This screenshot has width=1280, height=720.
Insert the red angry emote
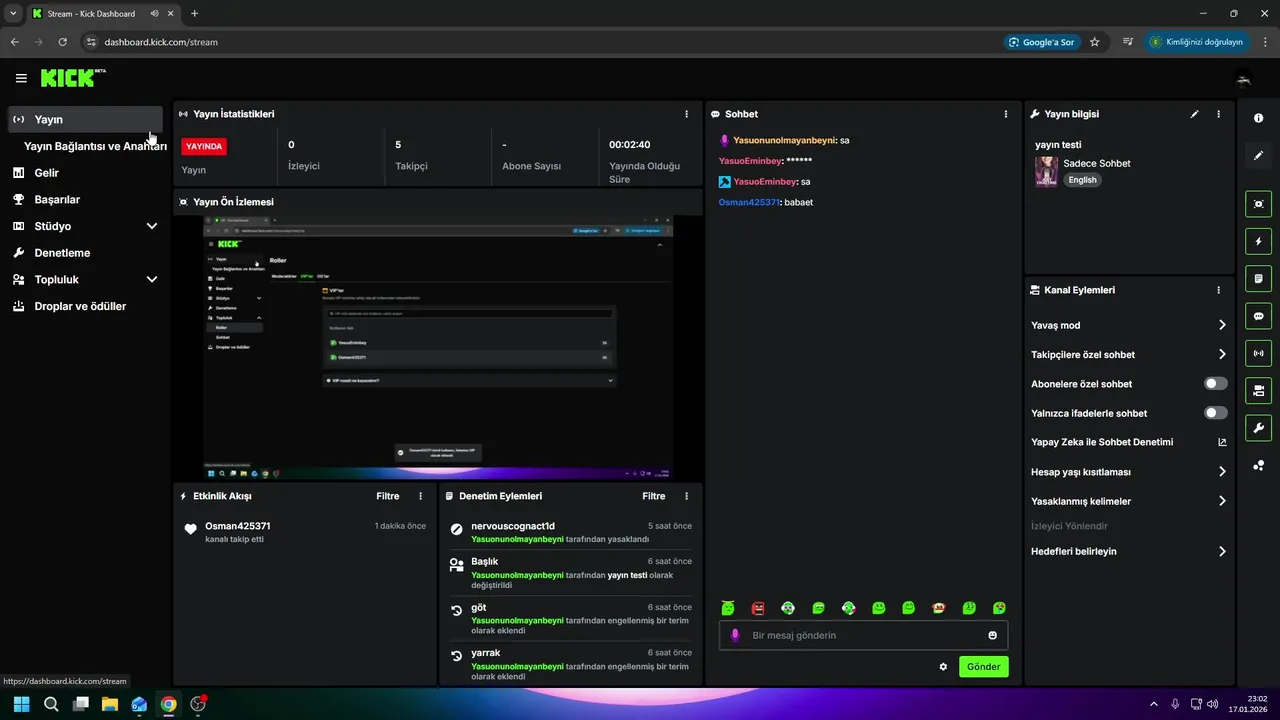[758, 608]
